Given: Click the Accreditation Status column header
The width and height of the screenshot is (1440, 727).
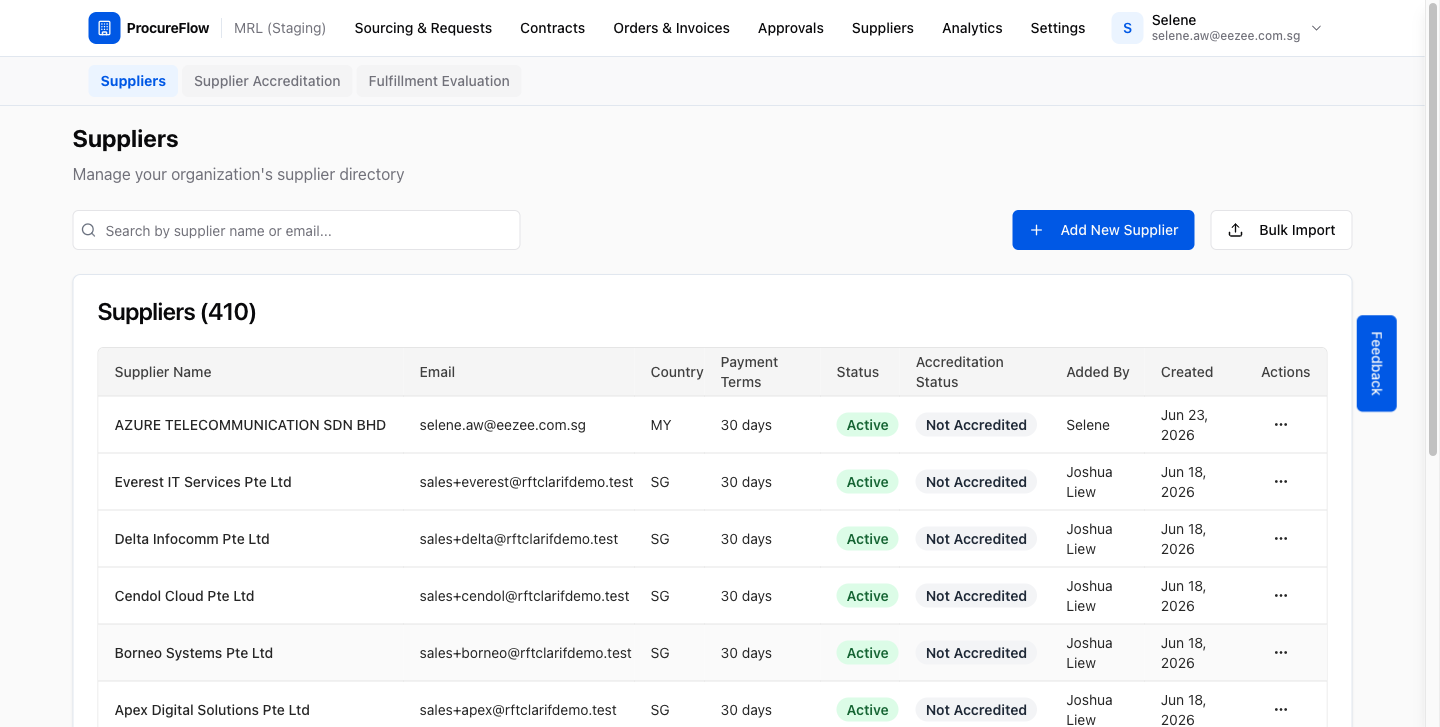Looking at the screenshot, I should (x=959, y=372).
